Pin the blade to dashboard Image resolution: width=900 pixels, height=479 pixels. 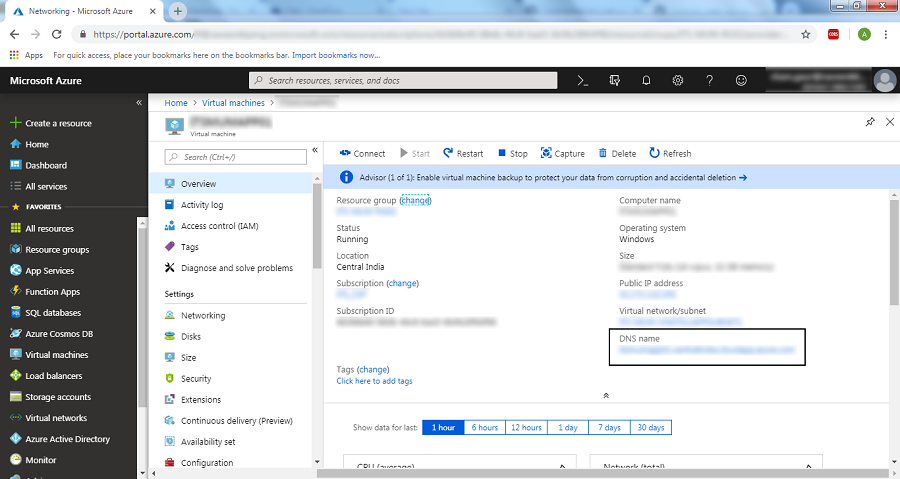coord(870,122)
